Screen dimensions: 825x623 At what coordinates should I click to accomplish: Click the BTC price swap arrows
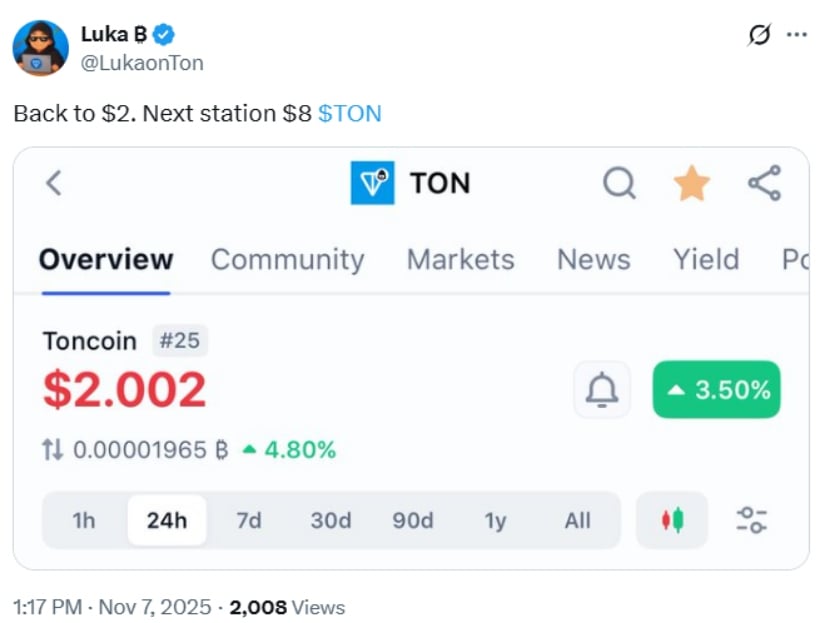(52, 450)
